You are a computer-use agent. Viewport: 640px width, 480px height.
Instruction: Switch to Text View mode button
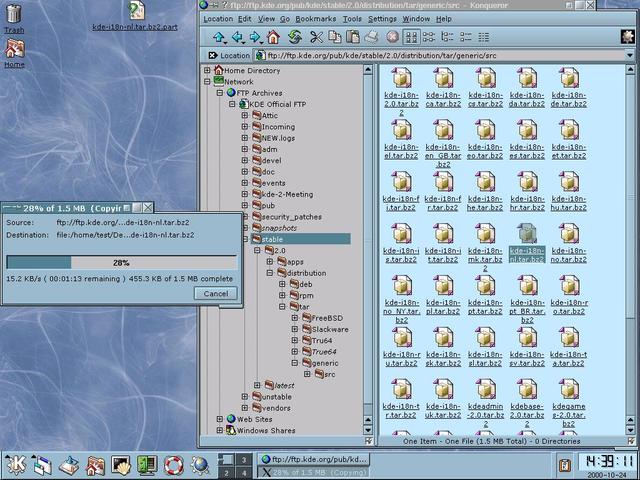[484, 38]
